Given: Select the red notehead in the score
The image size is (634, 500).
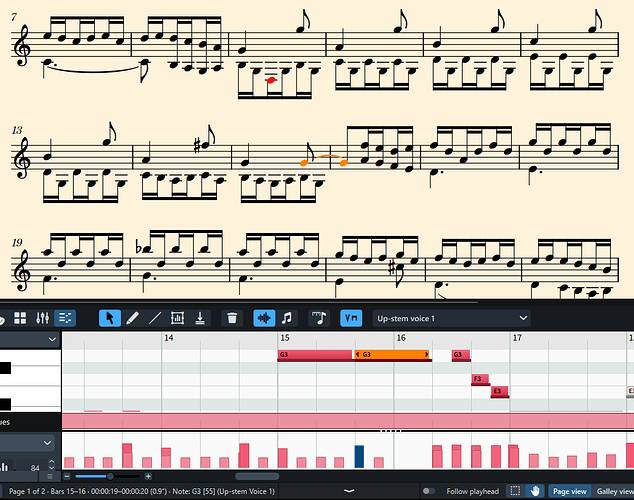Looking at the screenshot, I should click(271, 80).
